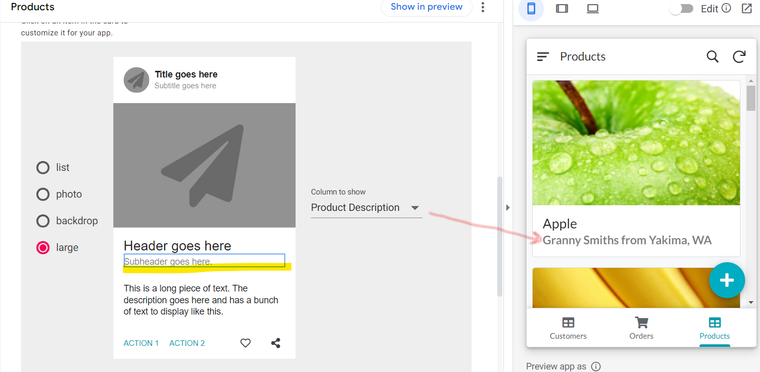Collapse the preview panel with arrow handle
This screenshot has width=760, height=372.
click(x=507, y=208)
